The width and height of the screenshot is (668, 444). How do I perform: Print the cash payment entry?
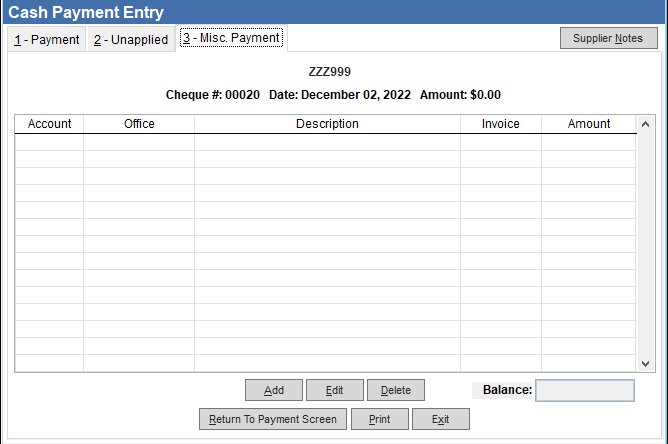[379, 419]
